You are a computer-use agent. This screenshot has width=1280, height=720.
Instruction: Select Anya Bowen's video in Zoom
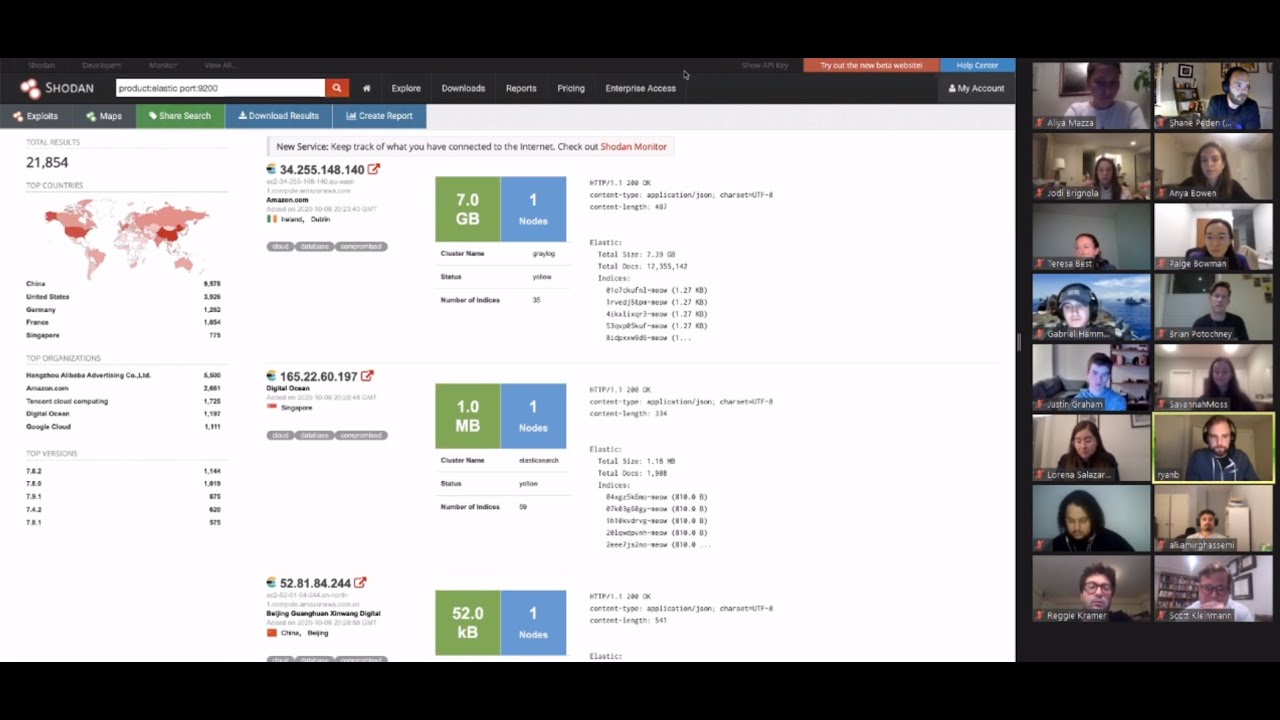[x=1213, y=166]
